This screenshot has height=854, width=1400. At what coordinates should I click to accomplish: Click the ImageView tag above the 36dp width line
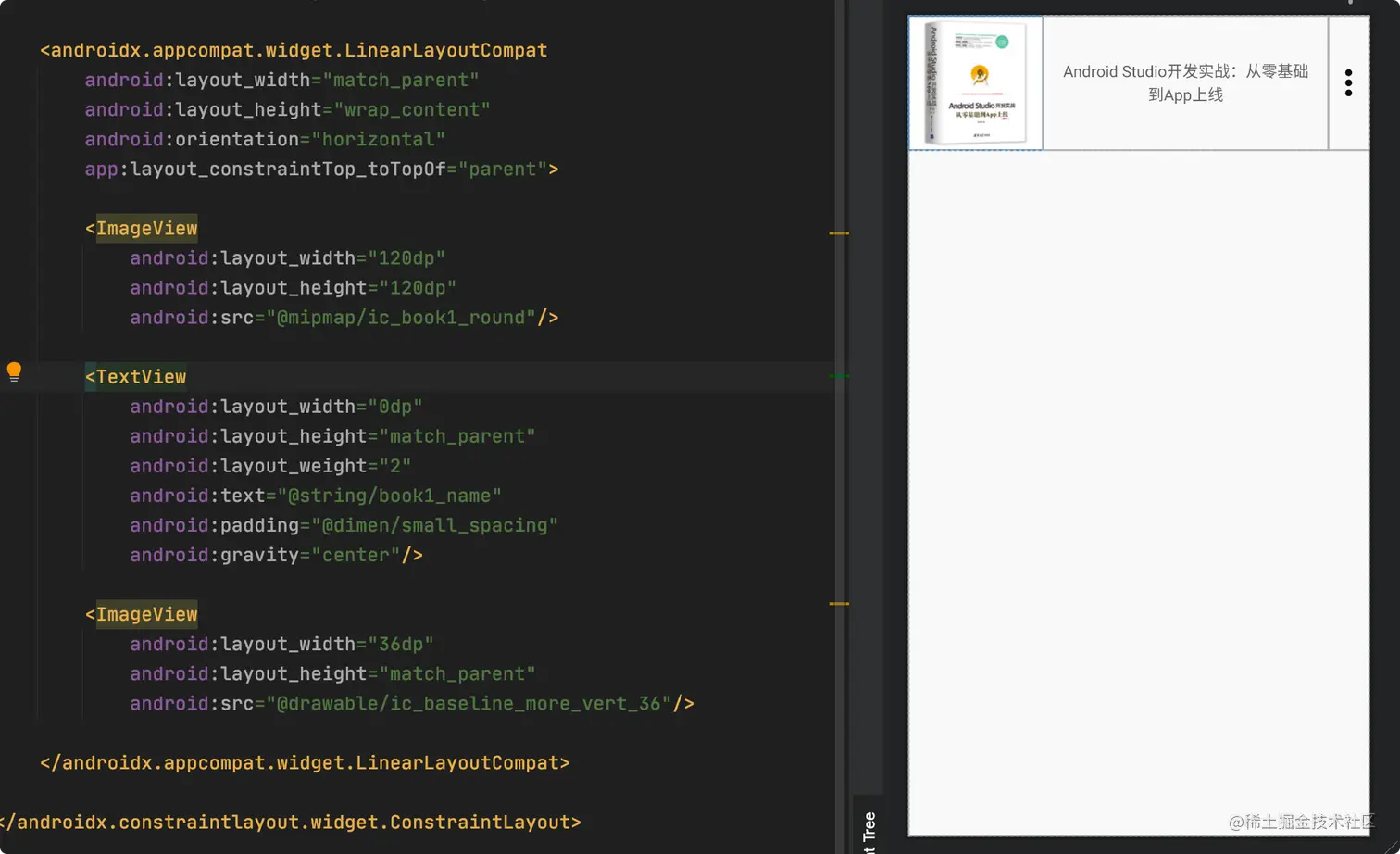pos(142,613)
